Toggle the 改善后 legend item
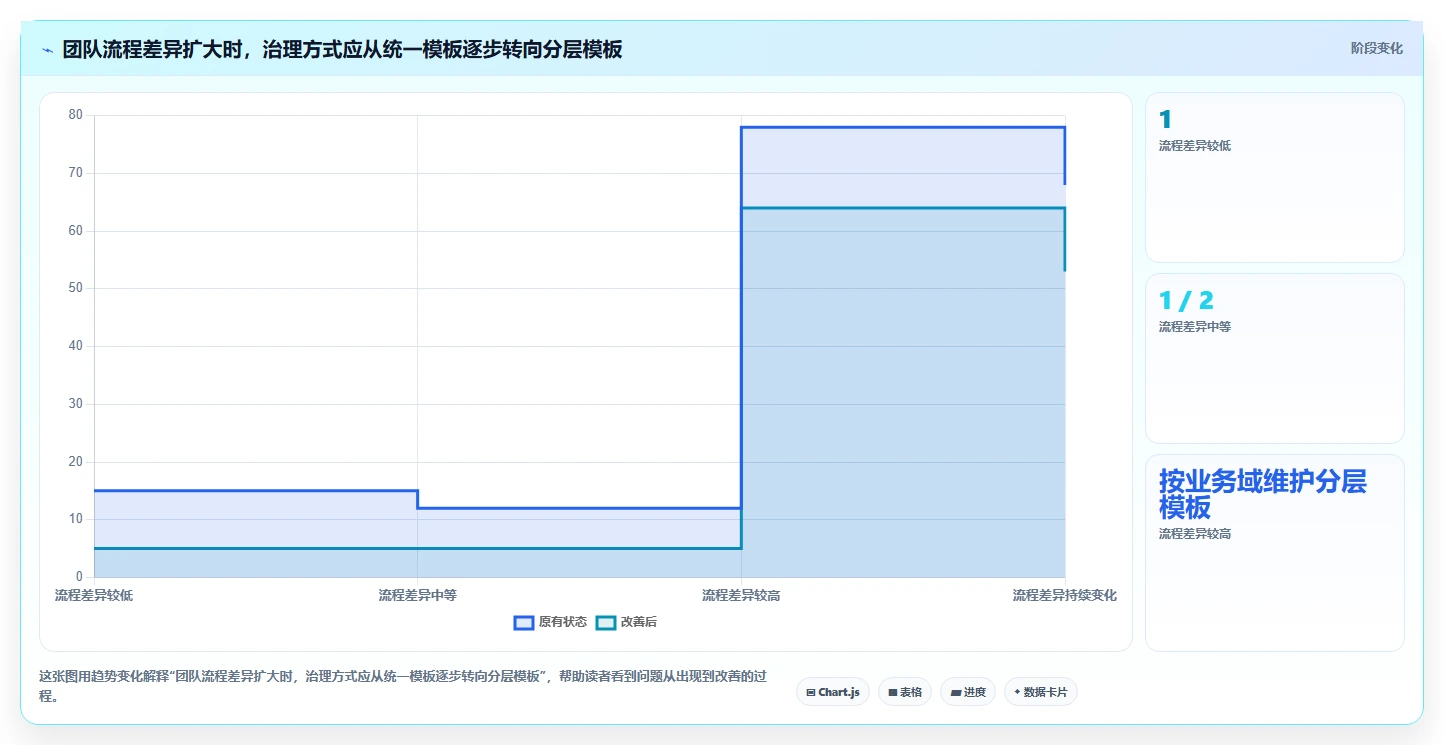This screenshot has width=1444, height=745. click(x=626, y=622)
